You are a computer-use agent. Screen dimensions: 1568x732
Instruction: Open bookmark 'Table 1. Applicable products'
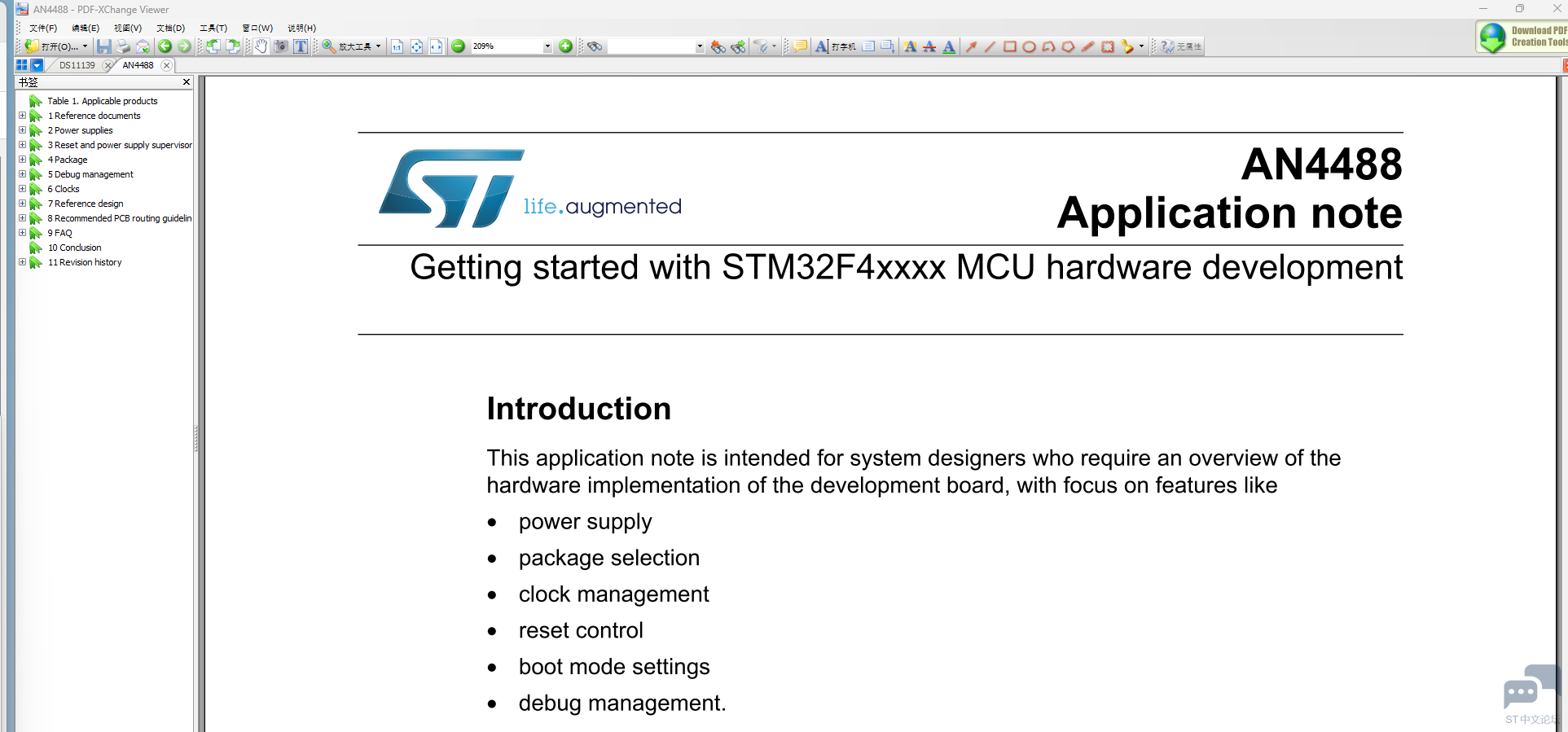pos(103,101)
